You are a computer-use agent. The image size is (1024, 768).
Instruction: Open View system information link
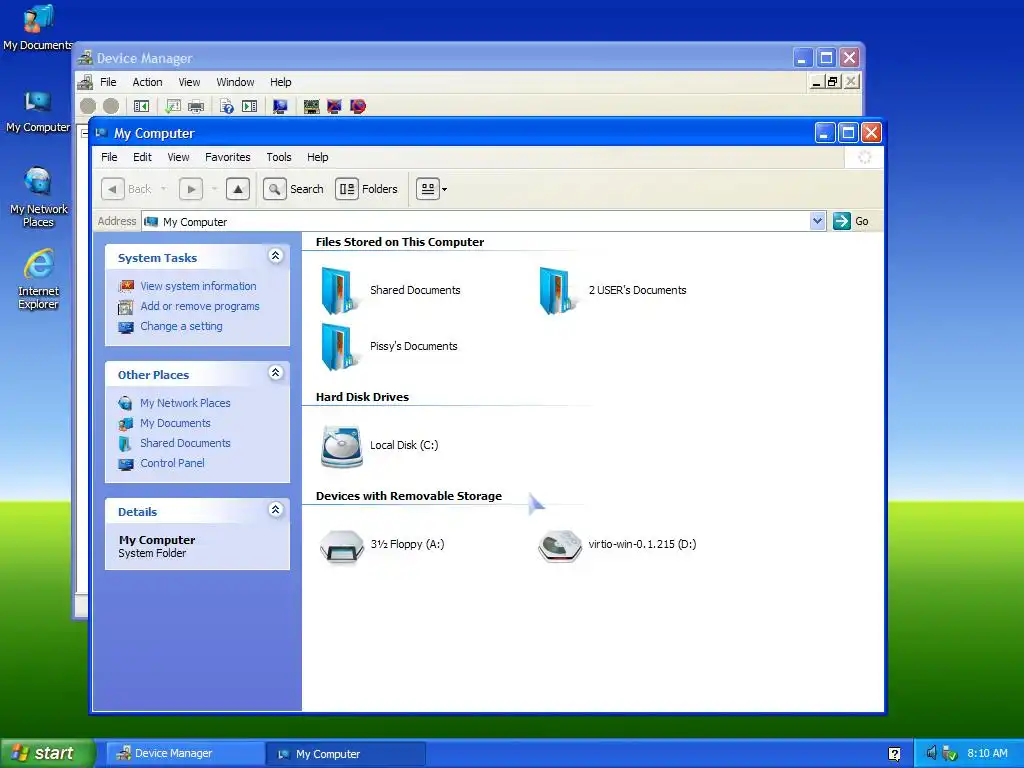tap(198, 286)
